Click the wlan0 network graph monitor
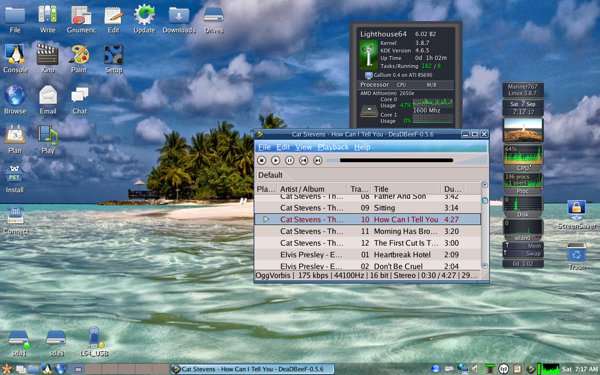Image resolution: width=600 pixels, height=375 pixels. click(x=523, y=229)
